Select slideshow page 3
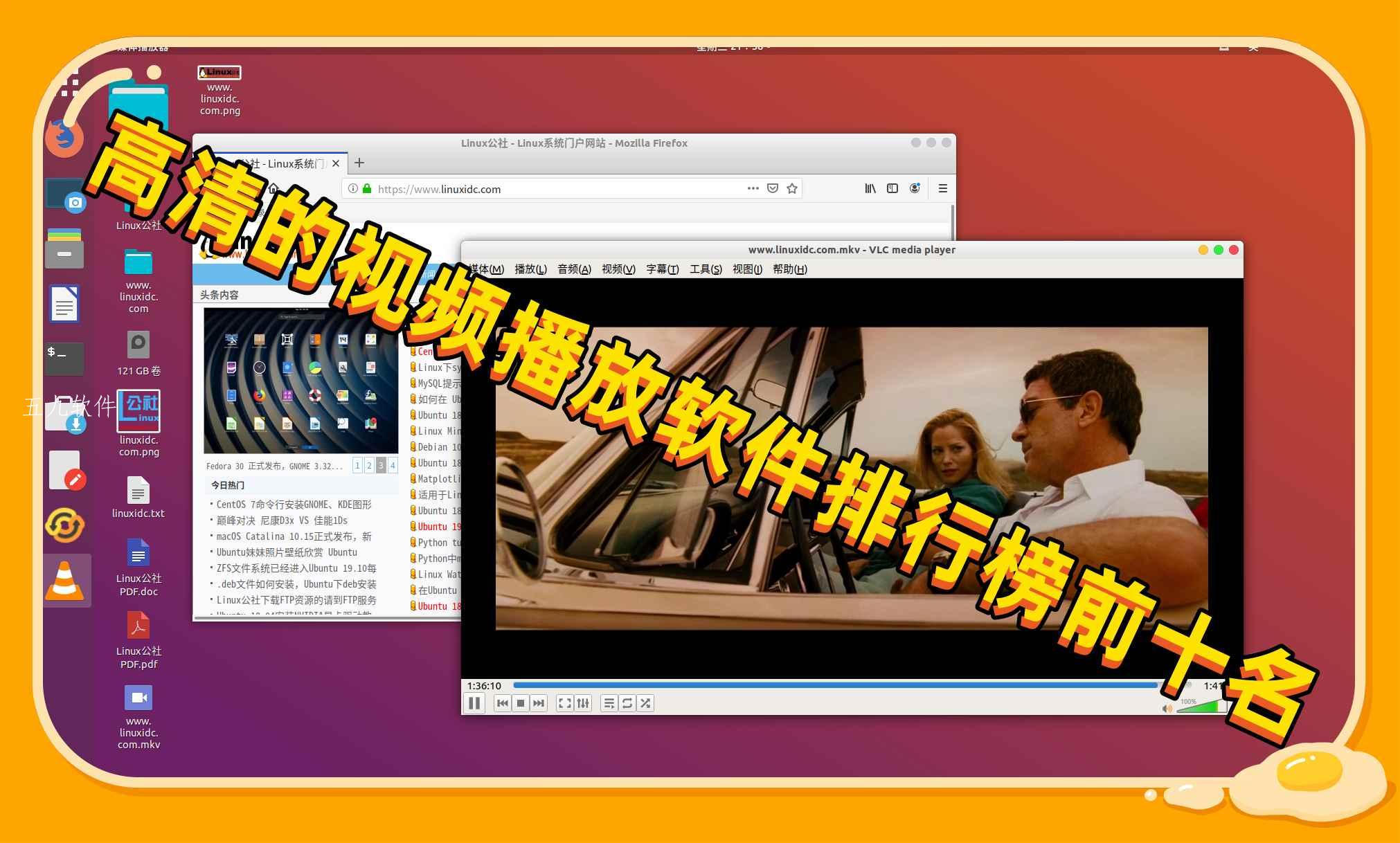 (381, 465)
